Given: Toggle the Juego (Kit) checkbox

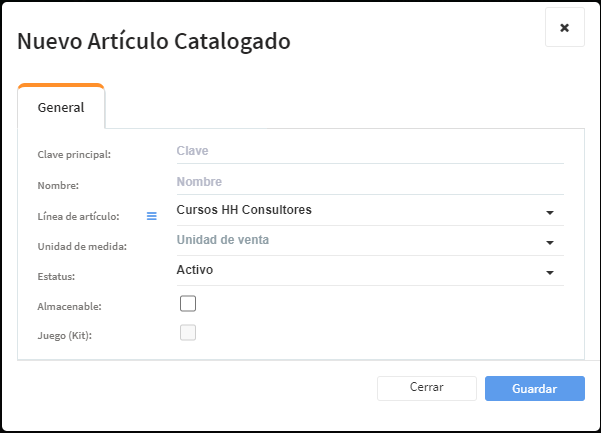Looking at the screenshot, I should click(x=188, y=333).
